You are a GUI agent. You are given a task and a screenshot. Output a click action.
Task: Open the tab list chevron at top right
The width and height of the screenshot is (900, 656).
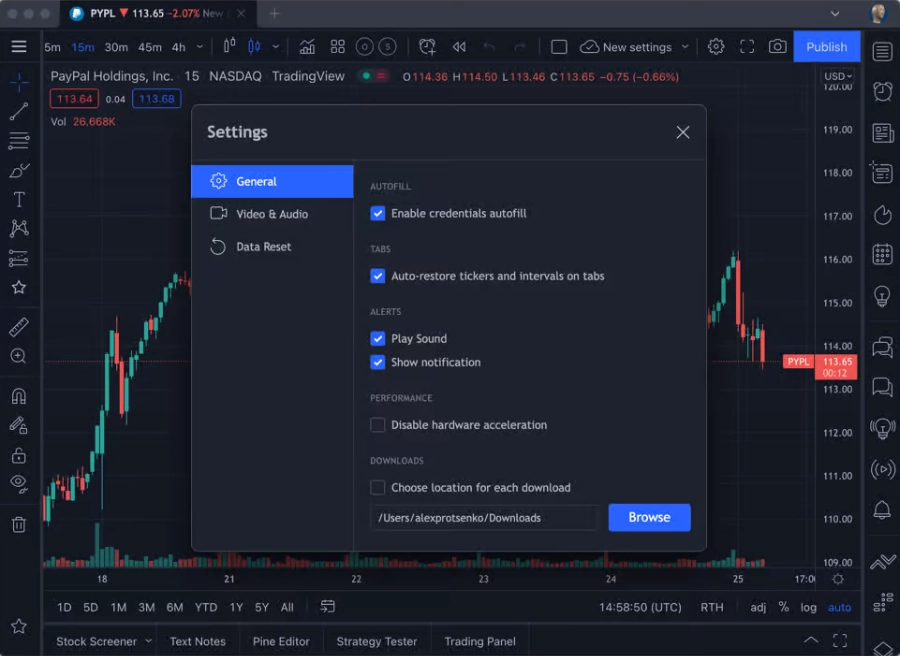(835, 13)
